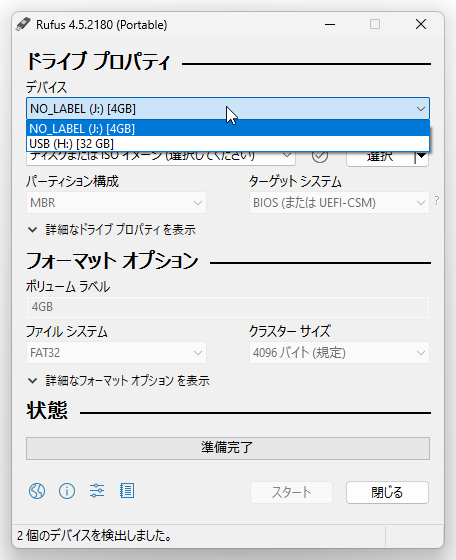Close the Rufus window with X
This screenshot has height=560, width=456.
pyautogui.click(x=421, y=24)
